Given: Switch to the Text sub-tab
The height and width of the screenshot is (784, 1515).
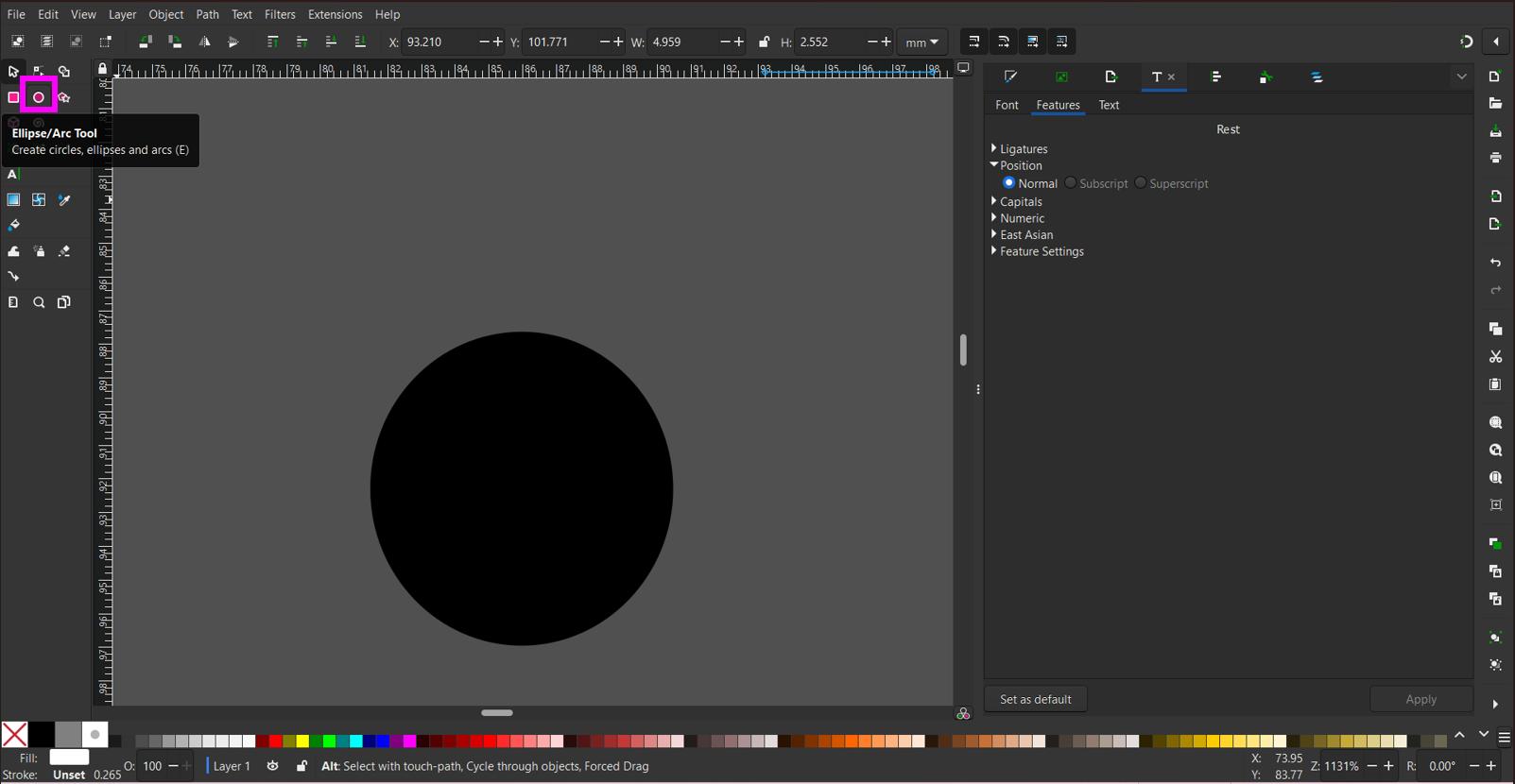Looking at the screenshot, I should pyautogui.click(x=1109, y=105).
